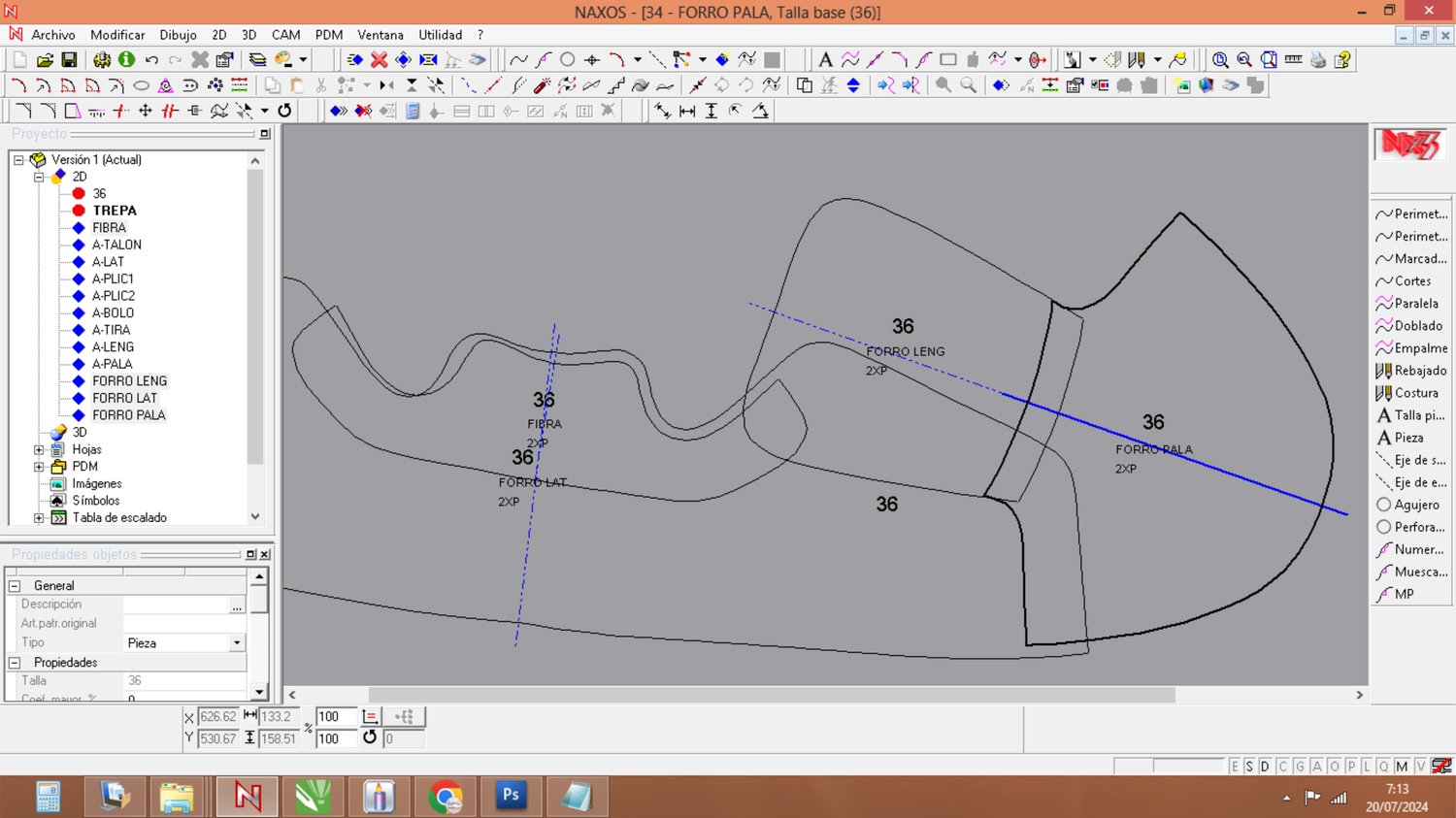Click the printer icon in toolbar
This screenshot has height=818, width=1456.
(x=1318, y=60)
